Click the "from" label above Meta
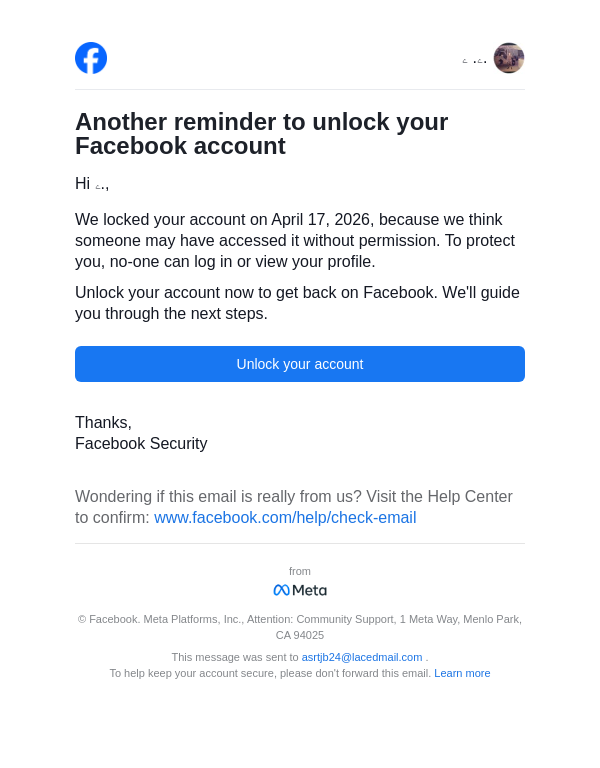600x768 pixels. point(300,571)
